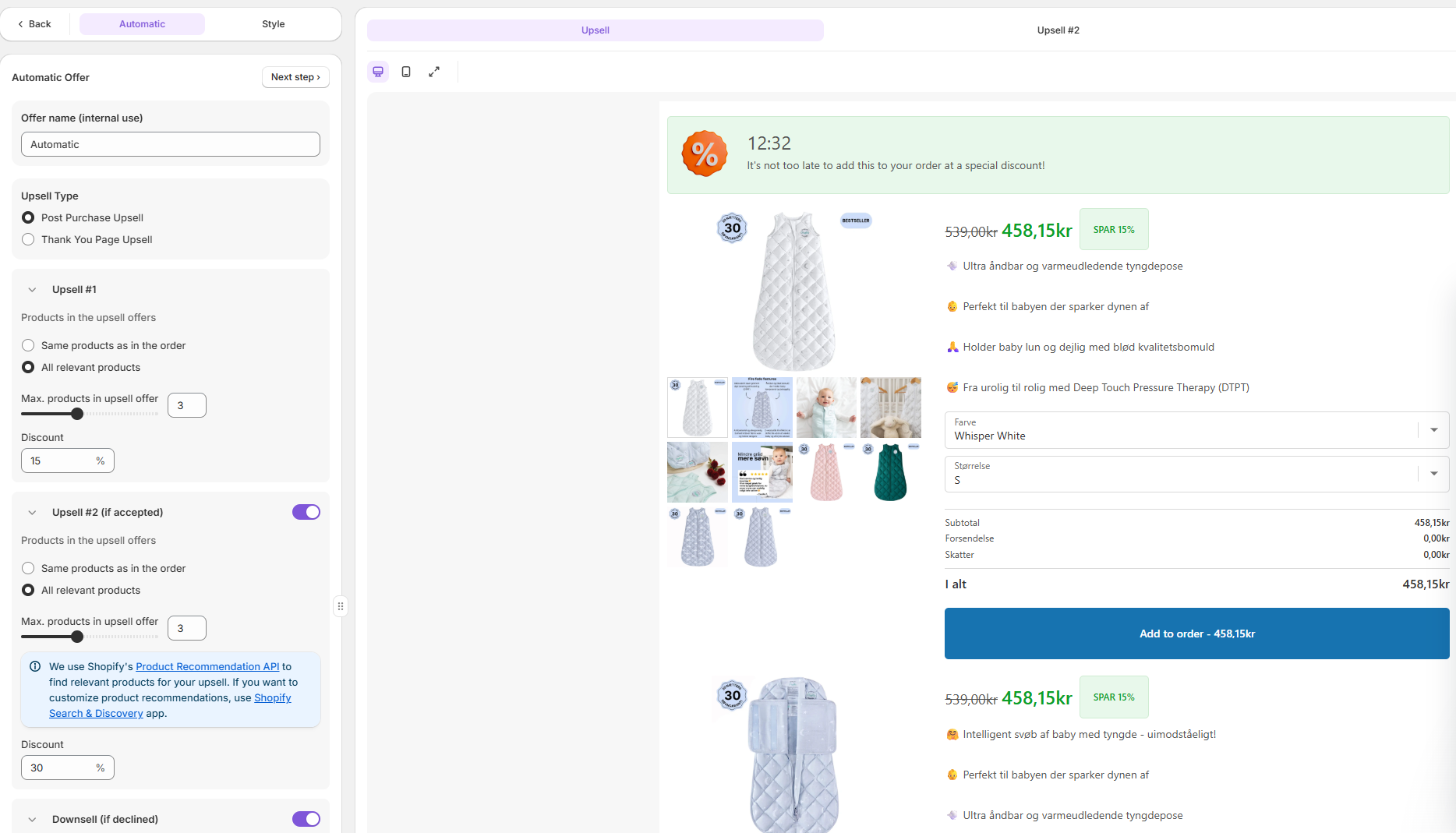Select the baby photo thumbnail
1456x833 pixels.
click(826, 408)
